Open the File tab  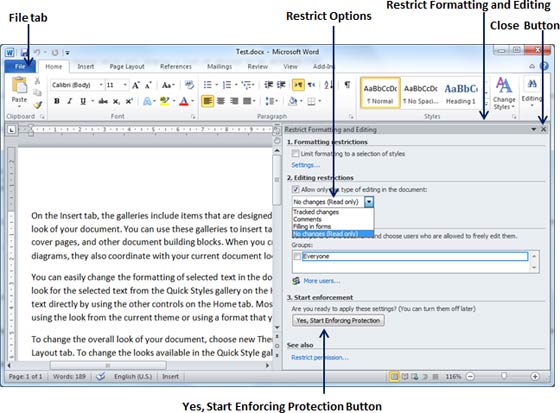coord(20,66)
